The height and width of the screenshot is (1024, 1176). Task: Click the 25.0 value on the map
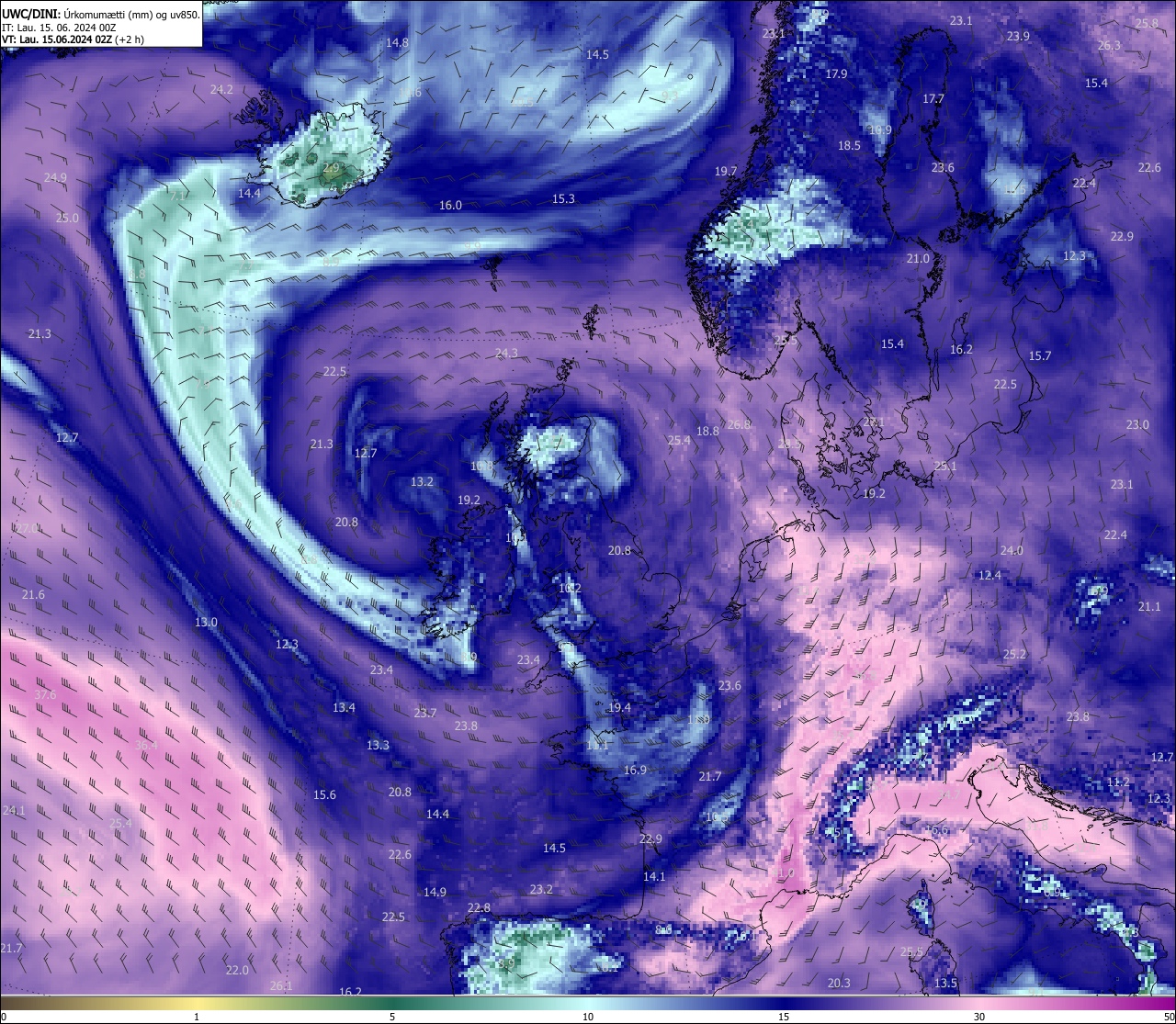click(x=67, y=219)
